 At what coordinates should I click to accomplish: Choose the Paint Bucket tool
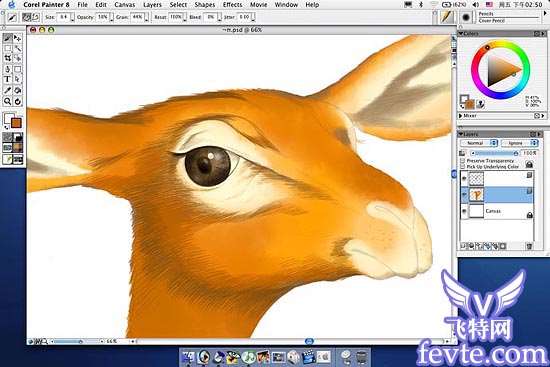(x=18, y=90)
